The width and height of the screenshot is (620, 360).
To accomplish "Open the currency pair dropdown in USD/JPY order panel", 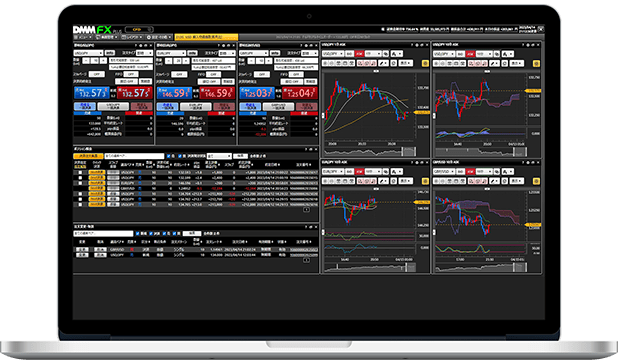I will [x=88, y=53].
